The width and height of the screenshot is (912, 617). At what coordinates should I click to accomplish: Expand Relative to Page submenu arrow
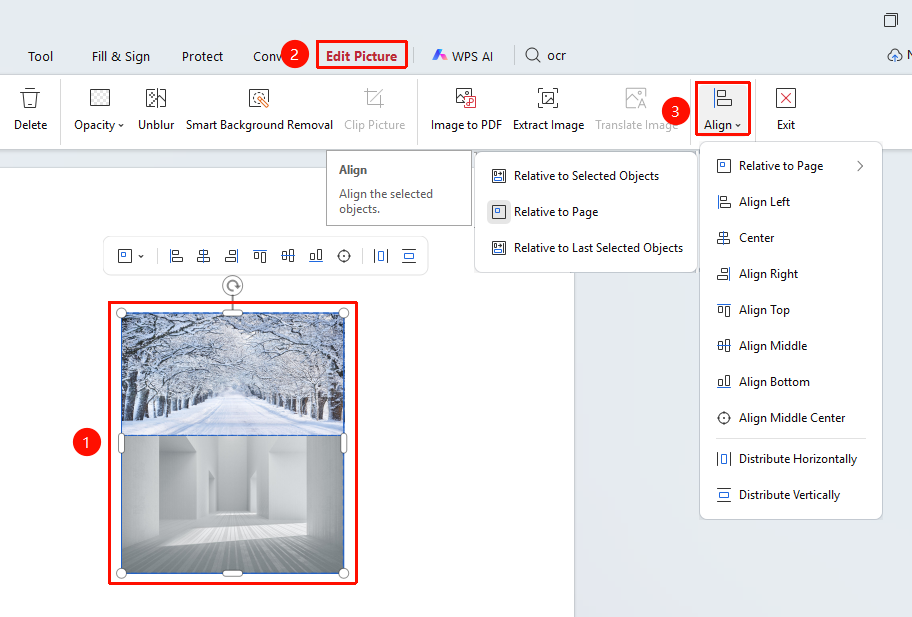point(860,166)
